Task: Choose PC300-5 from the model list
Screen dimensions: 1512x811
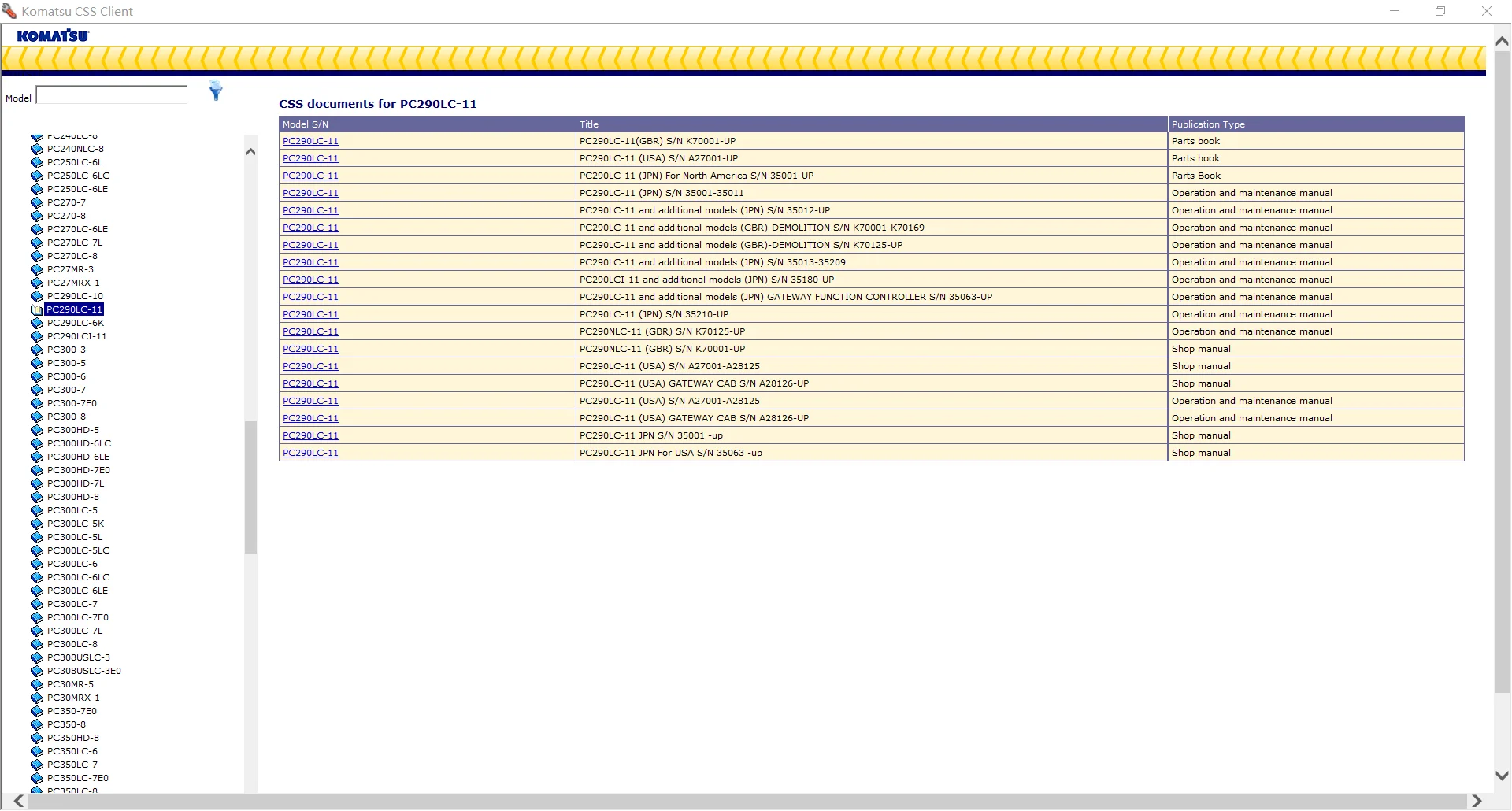Action: [x=66, y=363]
